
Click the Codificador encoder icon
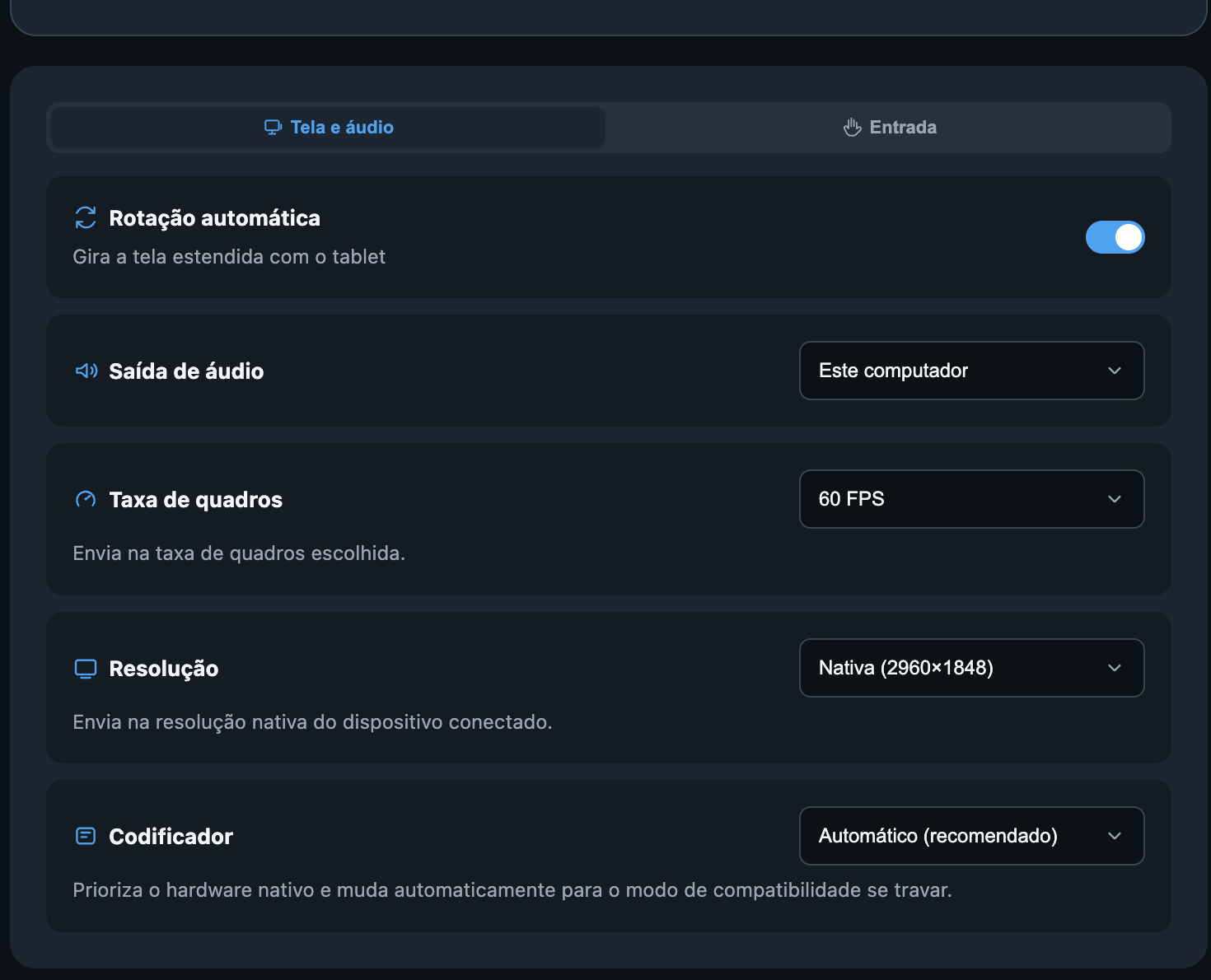tap(86, 836)
